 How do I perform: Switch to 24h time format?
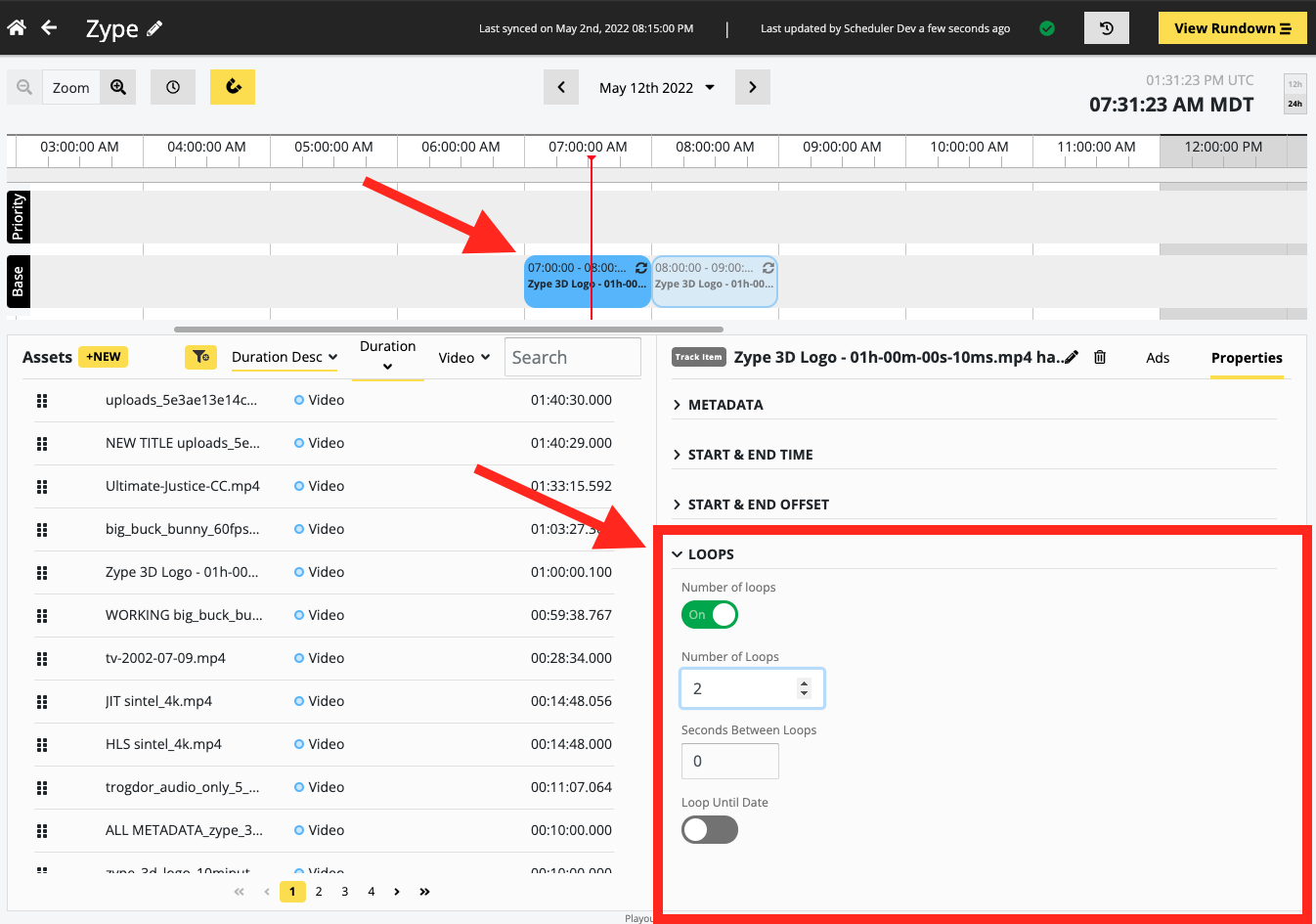tap(1294, 104)
